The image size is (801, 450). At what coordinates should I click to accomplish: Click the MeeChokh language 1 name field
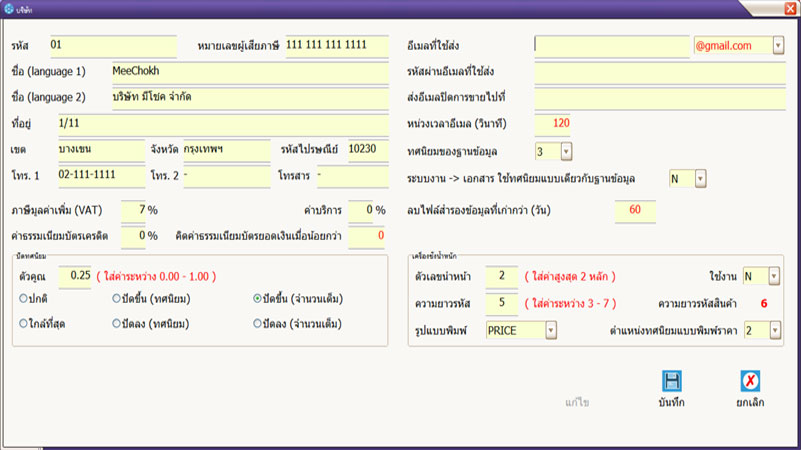coord(247,72)
